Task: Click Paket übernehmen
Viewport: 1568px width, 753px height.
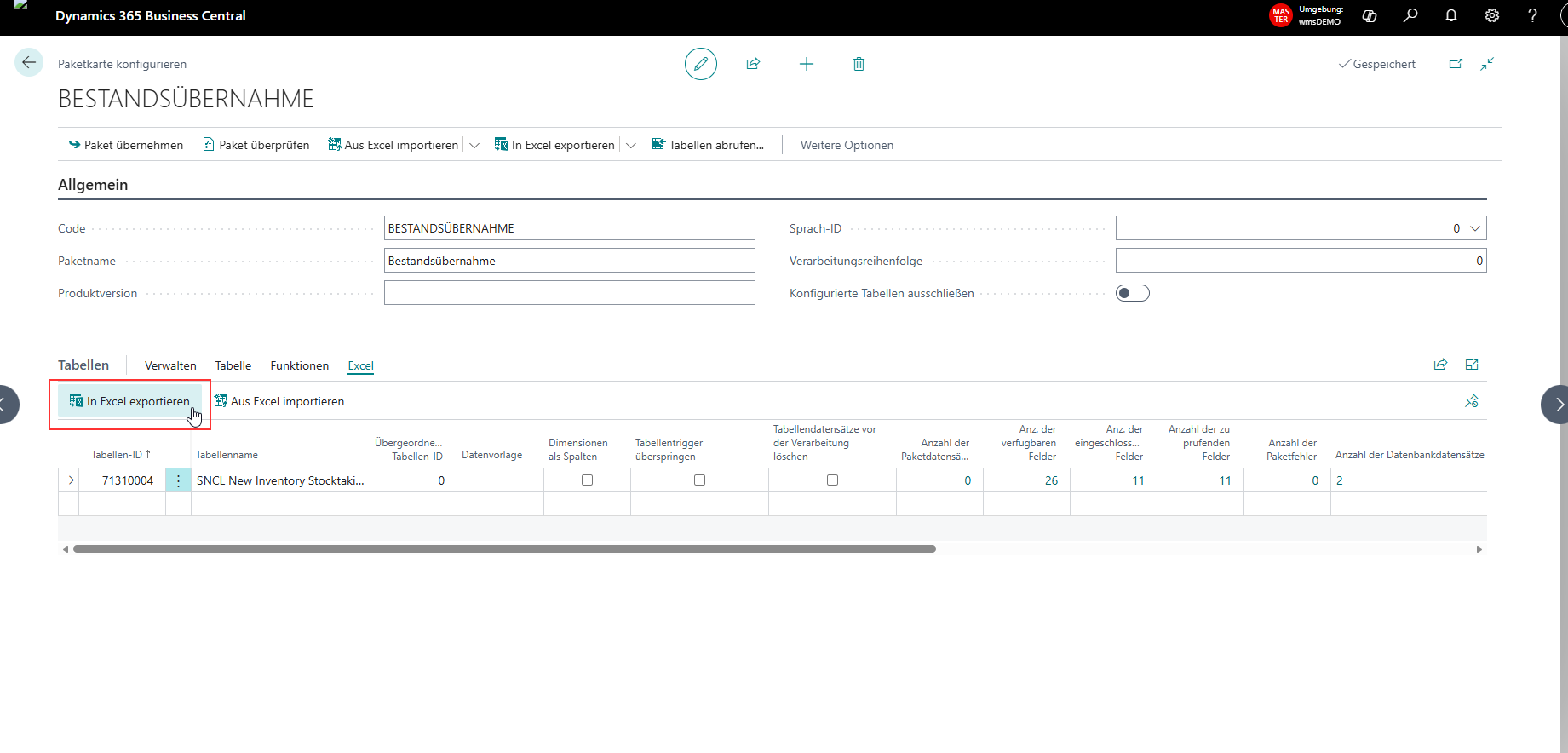Action: (x=126, y=145)
